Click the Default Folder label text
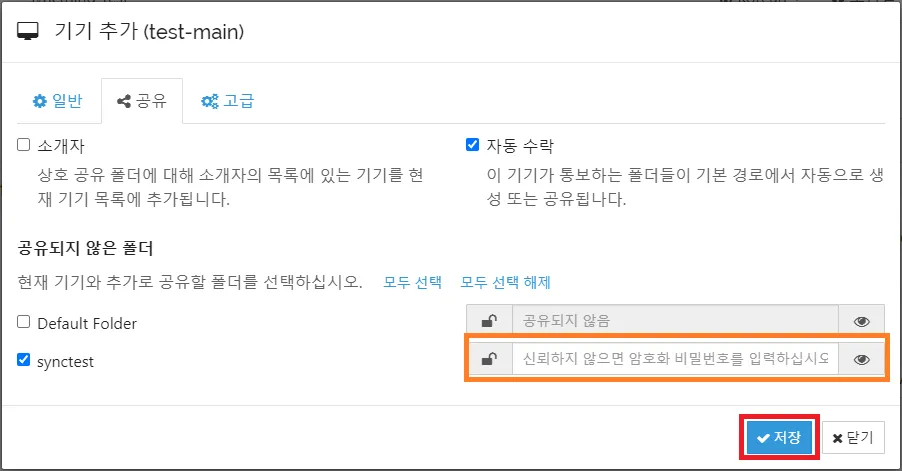The height and width of the screenshot is (471, 902). (87, 323)
